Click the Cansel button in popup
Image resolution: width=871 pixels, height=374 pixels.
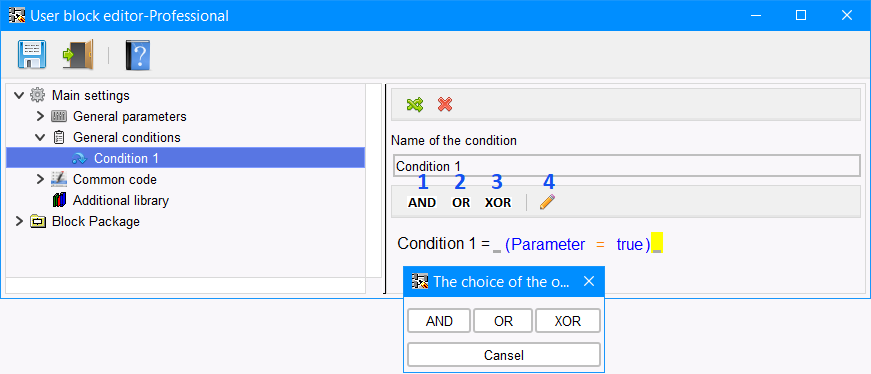point(504,355)
